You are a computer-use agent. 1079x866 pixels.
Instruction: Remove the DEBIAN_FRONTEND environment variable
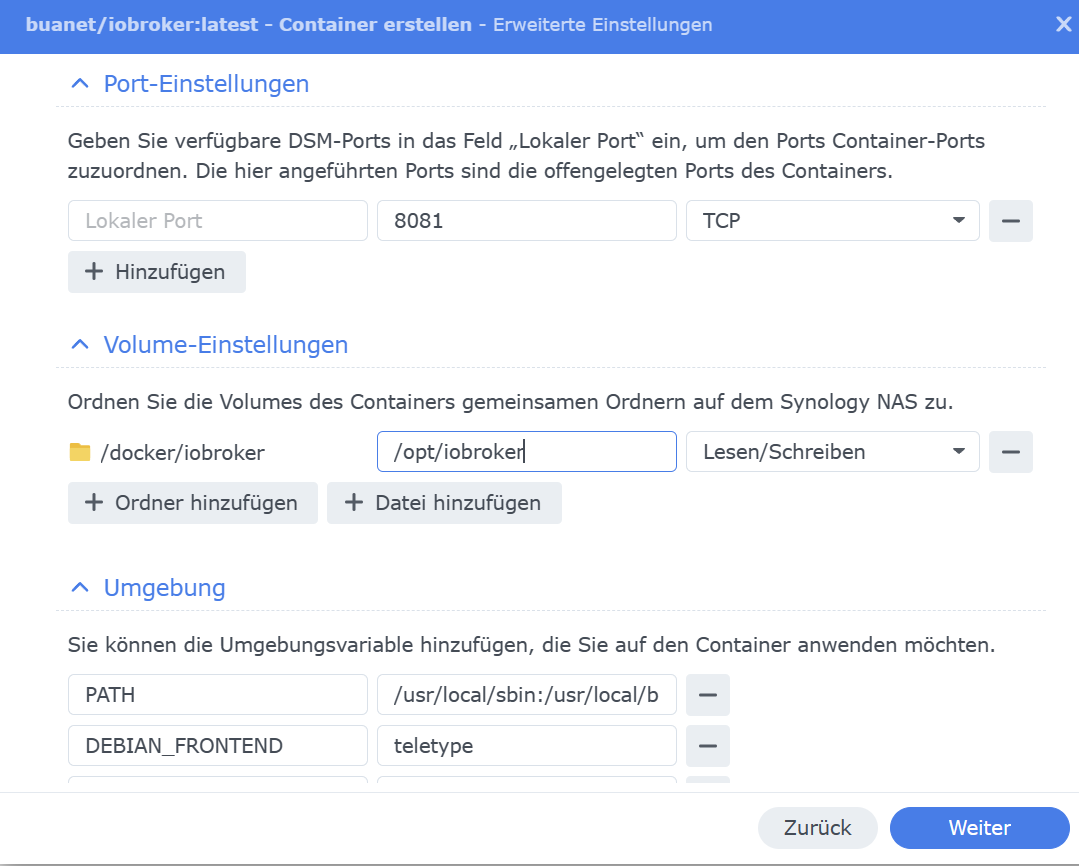708,746
